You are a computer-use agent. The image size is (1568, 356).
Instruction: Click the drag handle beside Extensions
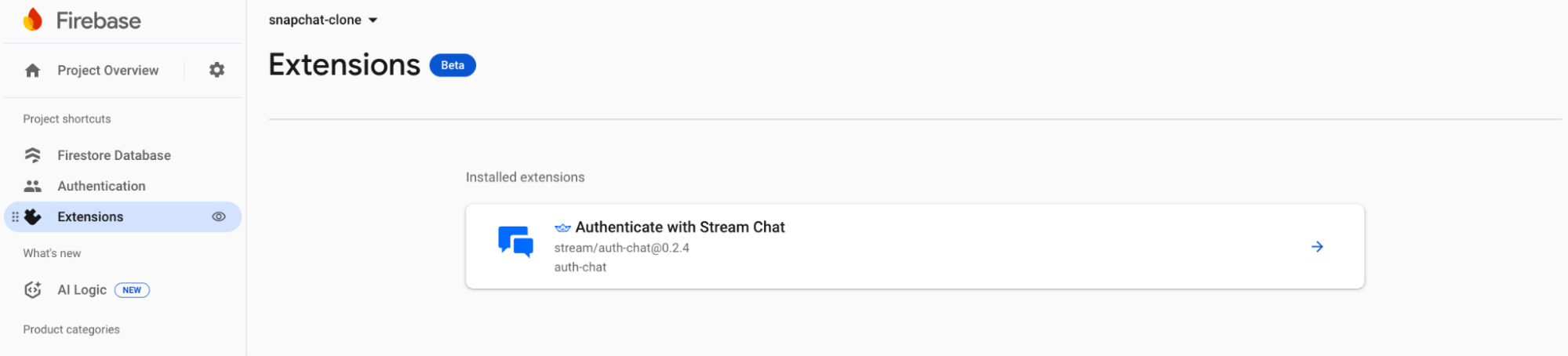15,217
